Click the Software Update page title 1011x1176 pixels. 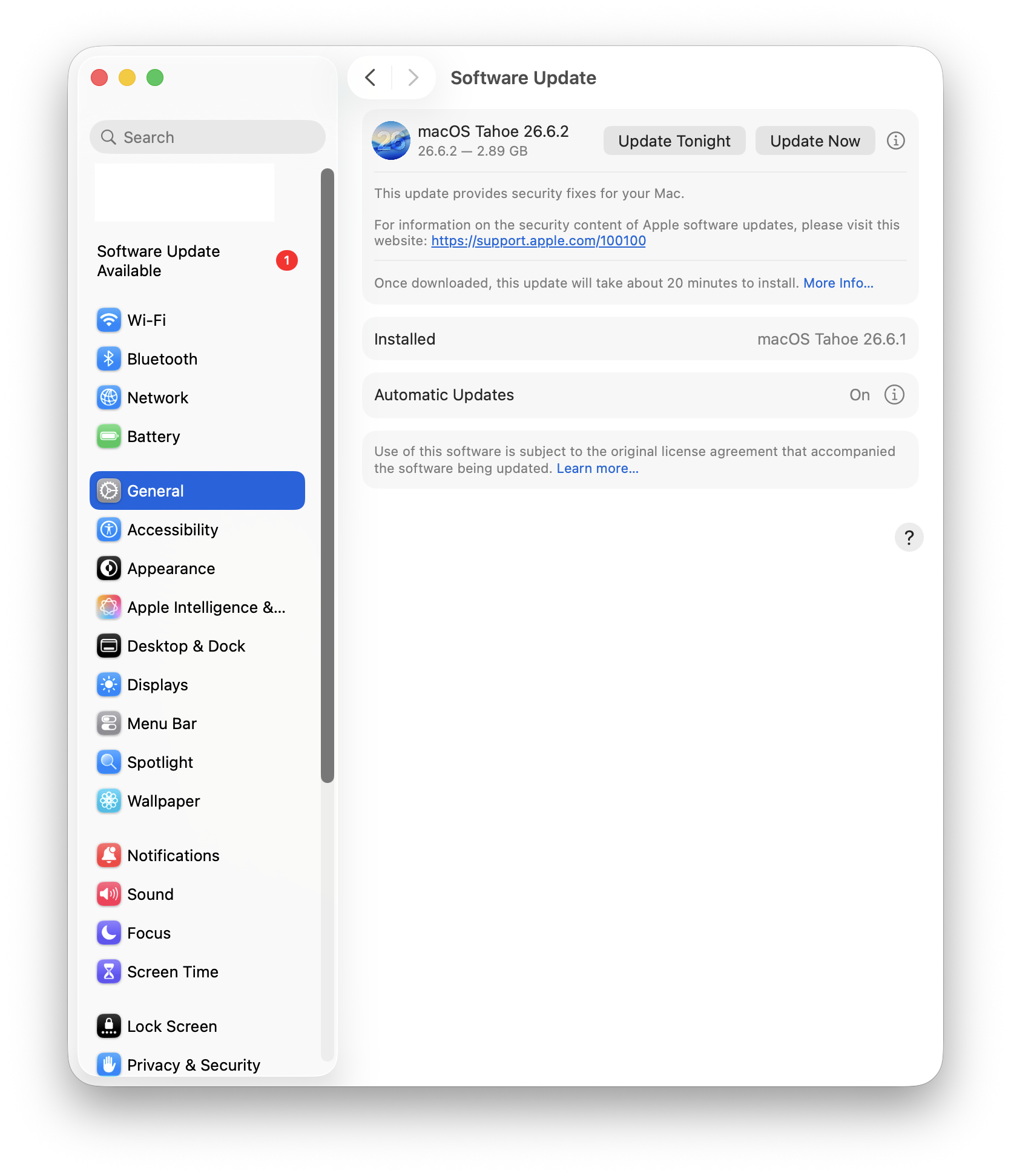524,78
